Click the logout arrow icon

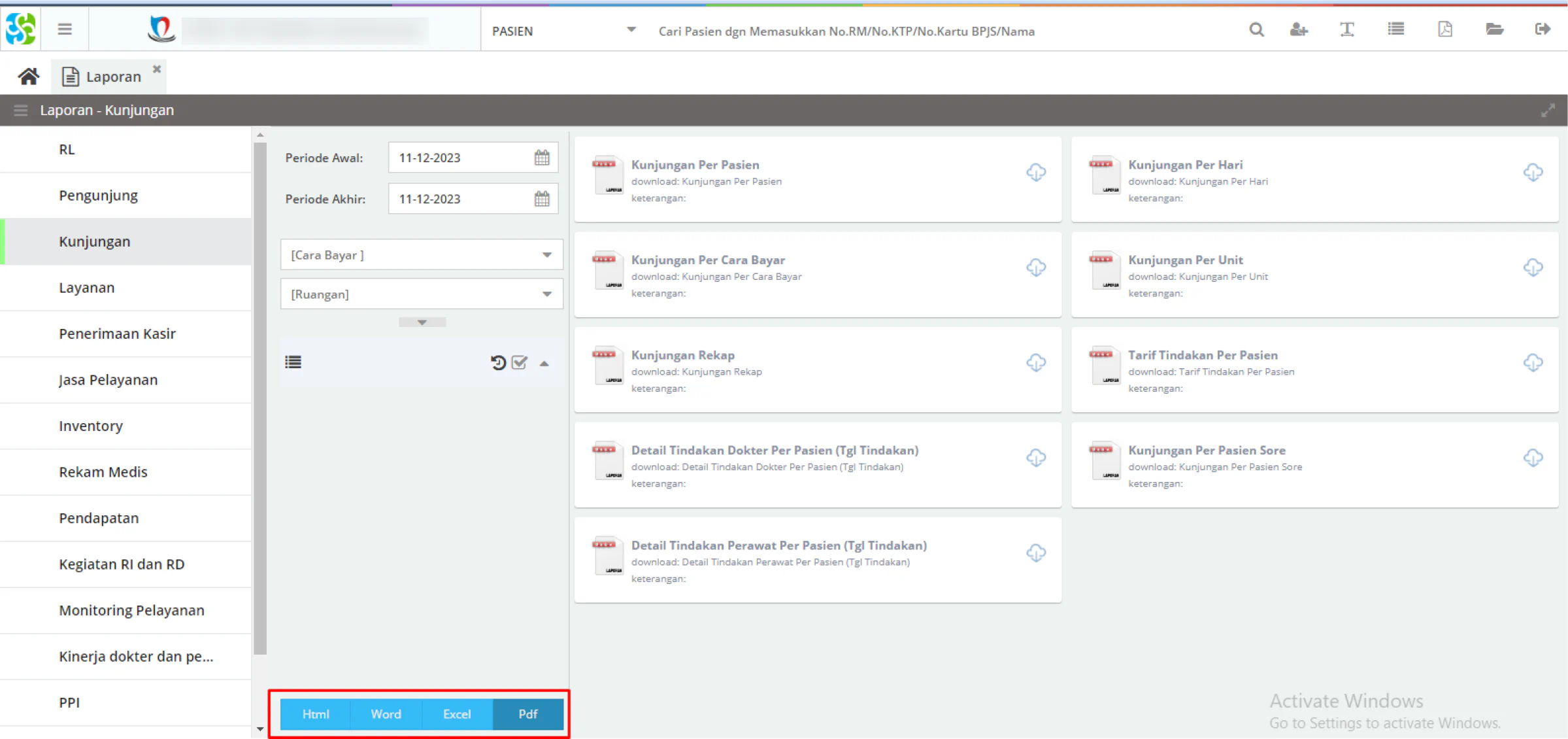(x=1543, y=29)
